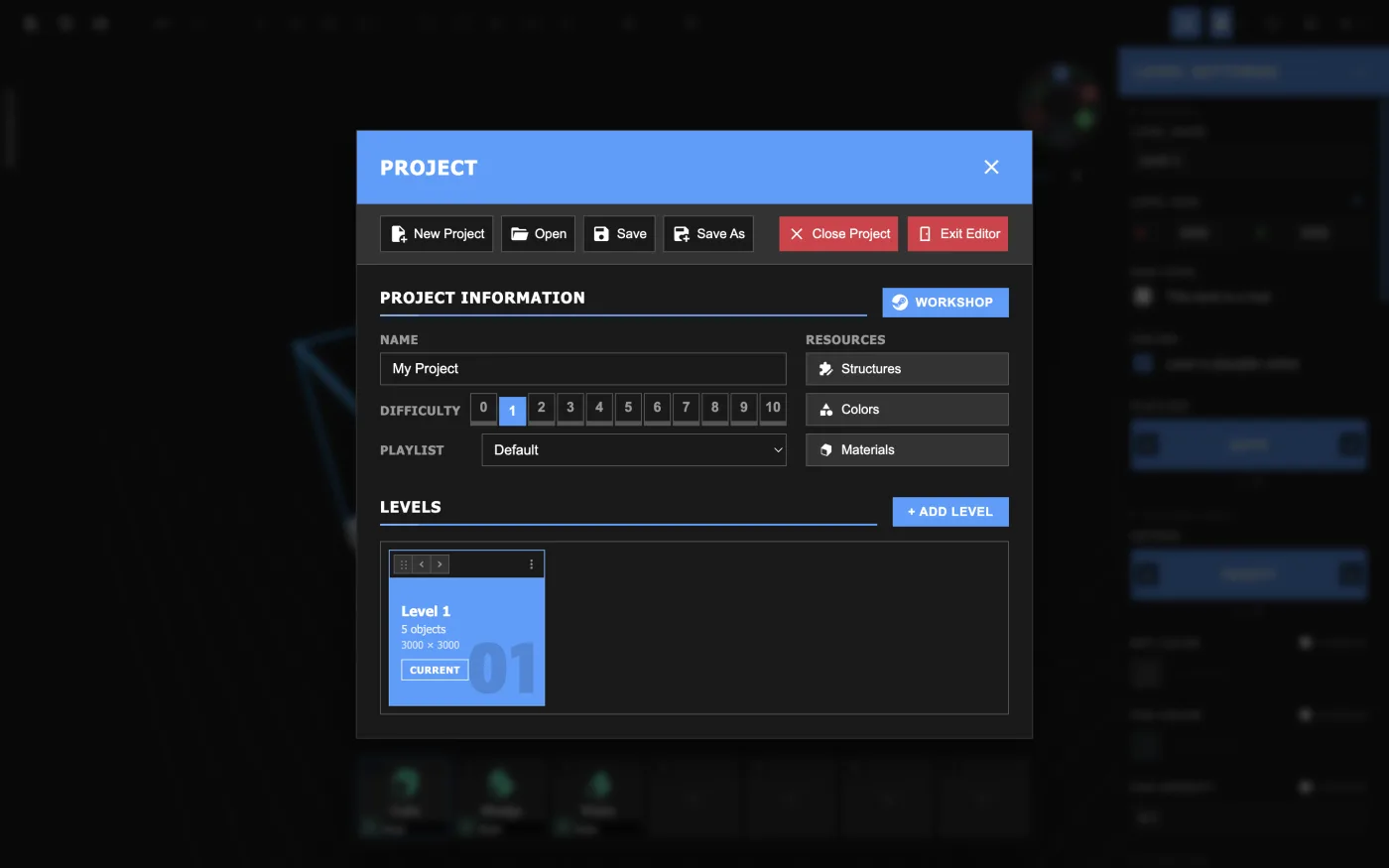Open the Structures resources
This screenshot has height=868, width=1389.
[907, 369]
